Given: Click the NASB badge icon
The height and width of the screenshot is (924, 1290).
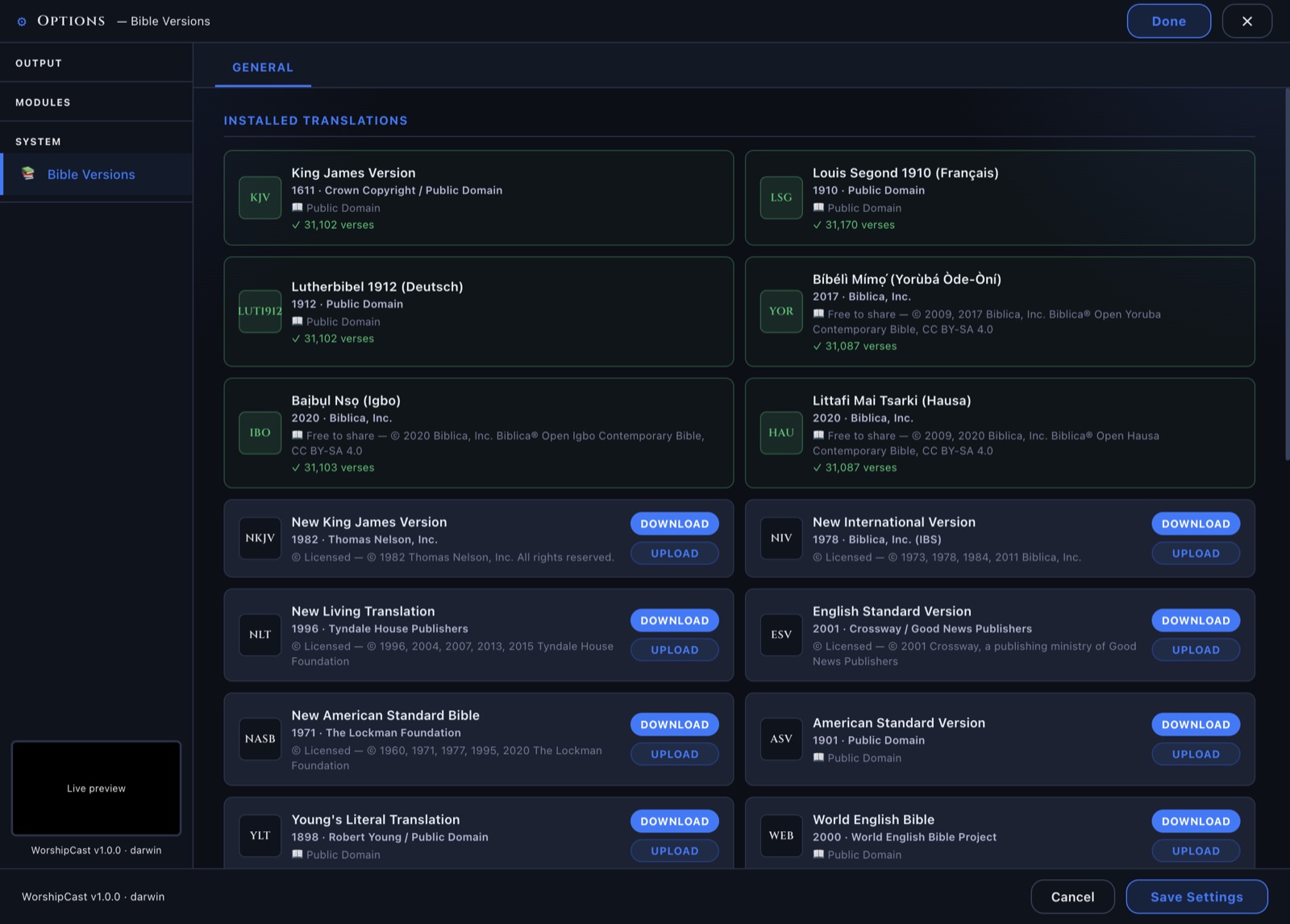Looking at the screenshot, I should pyautogui.click(x=260, y=739).
